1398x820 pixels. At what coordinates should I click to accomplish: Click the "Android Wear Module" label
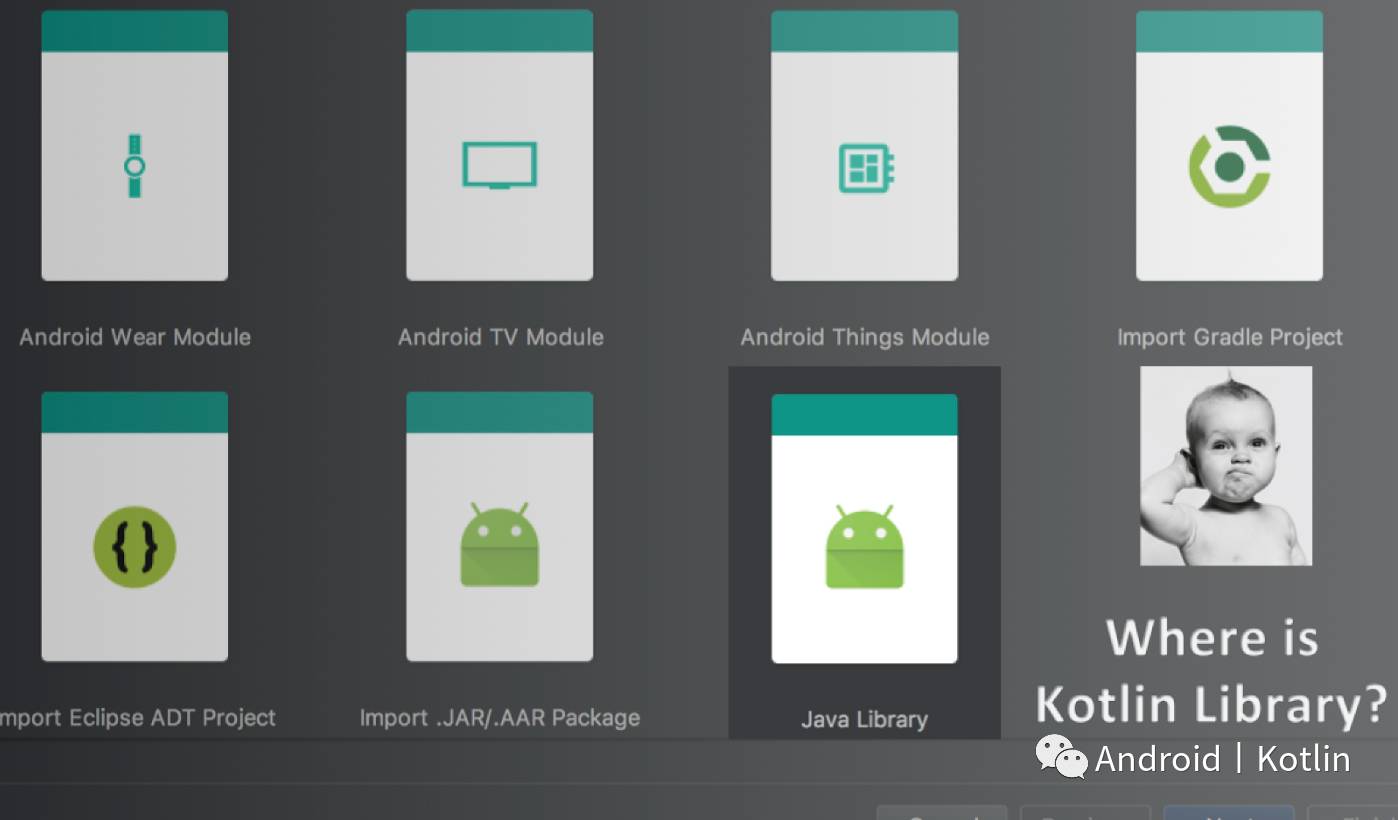pyautogui.click(x=135, y=337)
